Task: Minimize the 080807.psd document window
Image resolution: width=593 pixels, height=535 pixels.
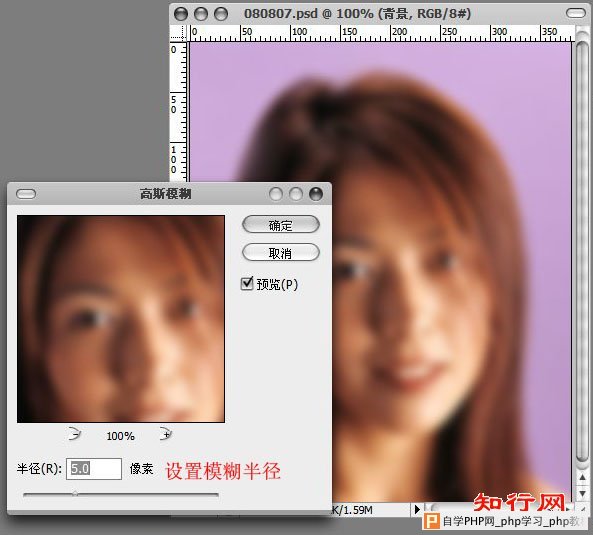Action: pyautogui.click(x=201, y=14)
